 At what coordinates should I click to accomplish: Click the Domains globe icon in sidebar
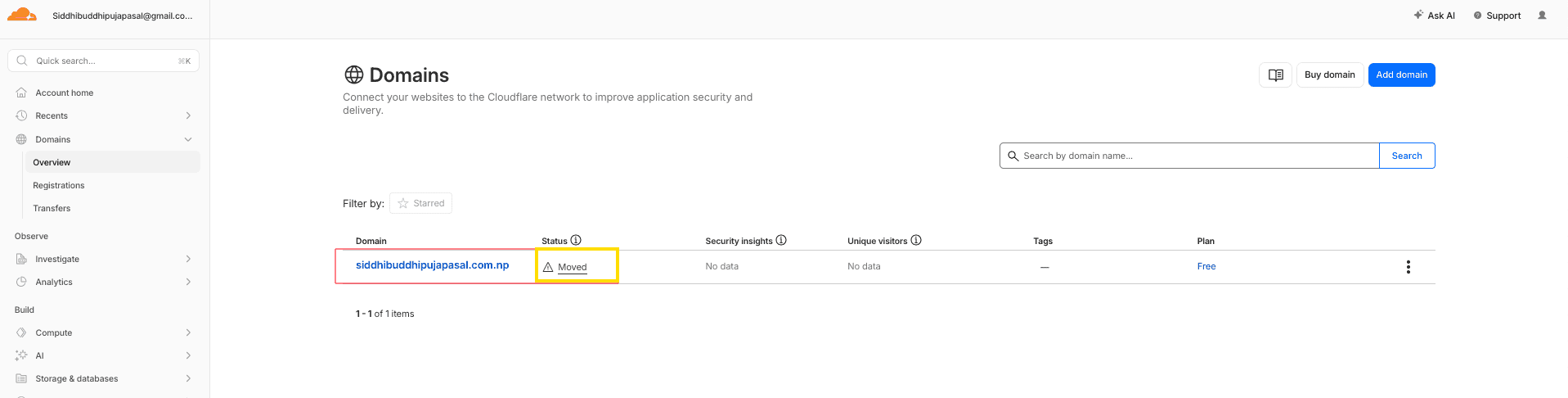point(21,139)
